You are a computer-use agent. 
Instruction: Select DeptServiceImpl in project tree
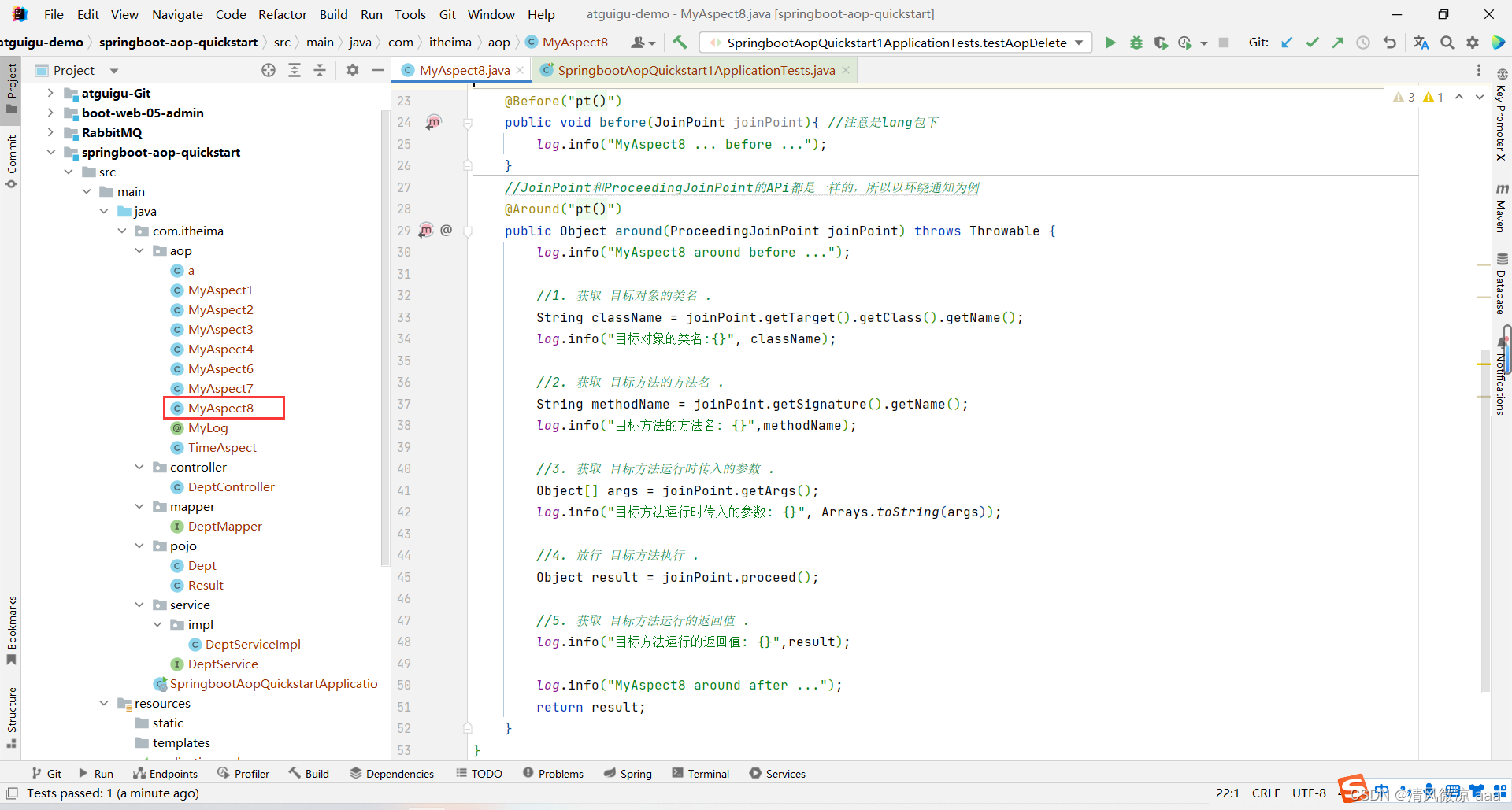pyautogui.click(x=253, y=644)
